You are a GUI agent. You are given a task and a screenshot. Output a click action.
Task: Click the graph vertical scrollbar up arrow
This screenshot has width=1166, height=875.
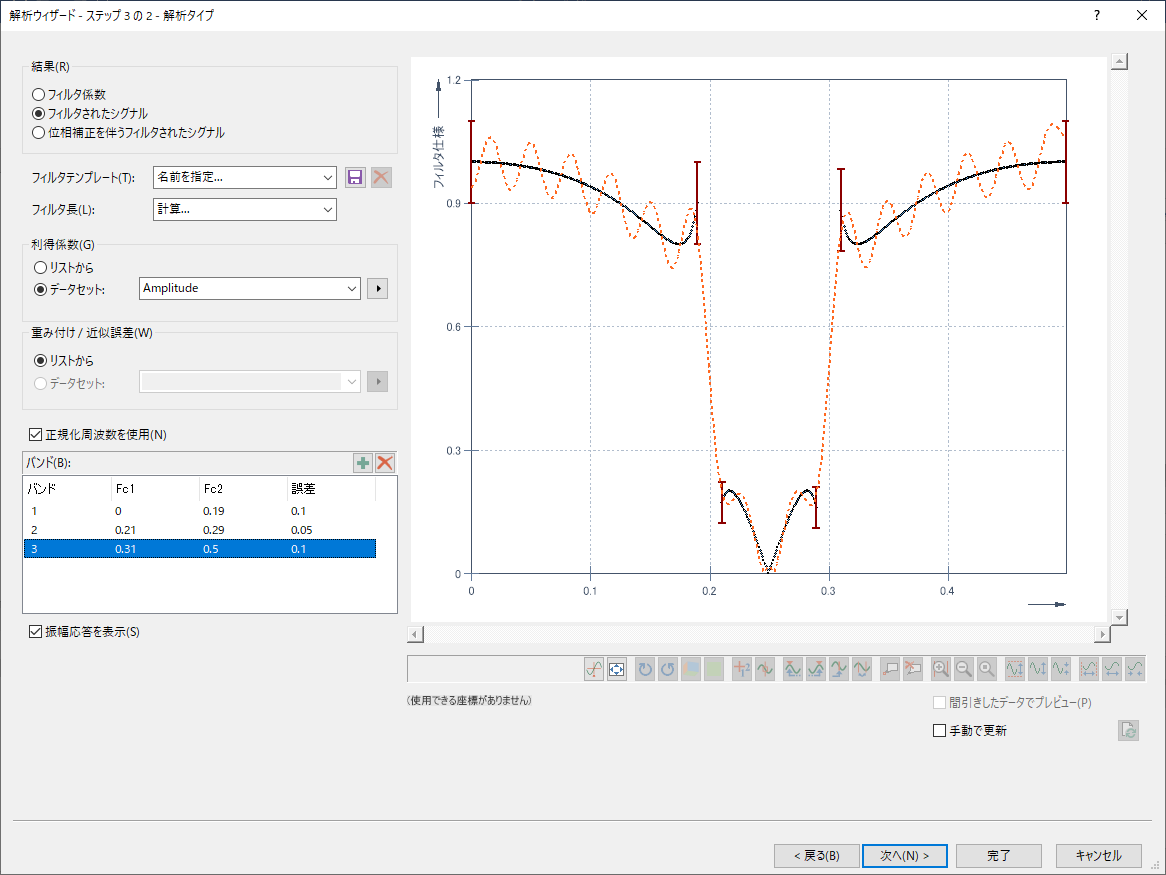click(x=1119, y=61)
